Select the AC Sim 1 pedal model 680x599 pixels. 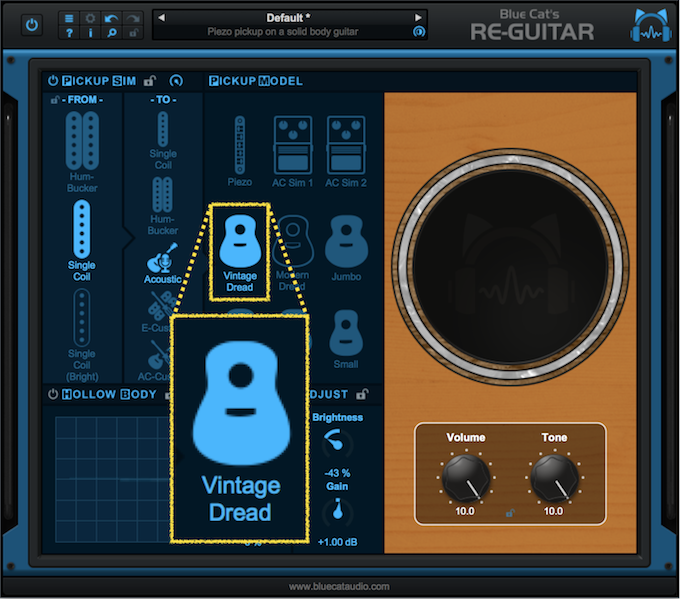292,152
